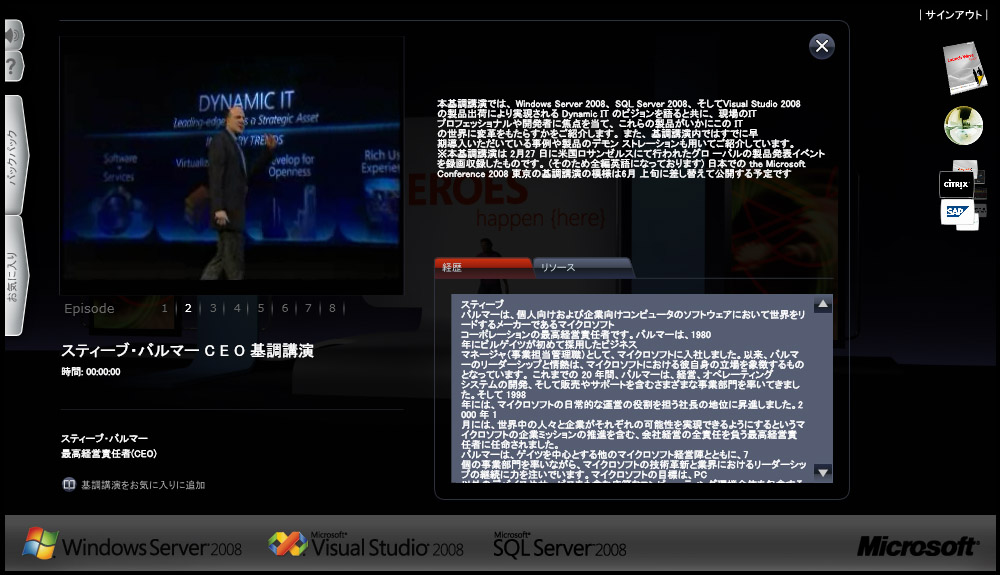Select episode 8

(x=332, y=308)
